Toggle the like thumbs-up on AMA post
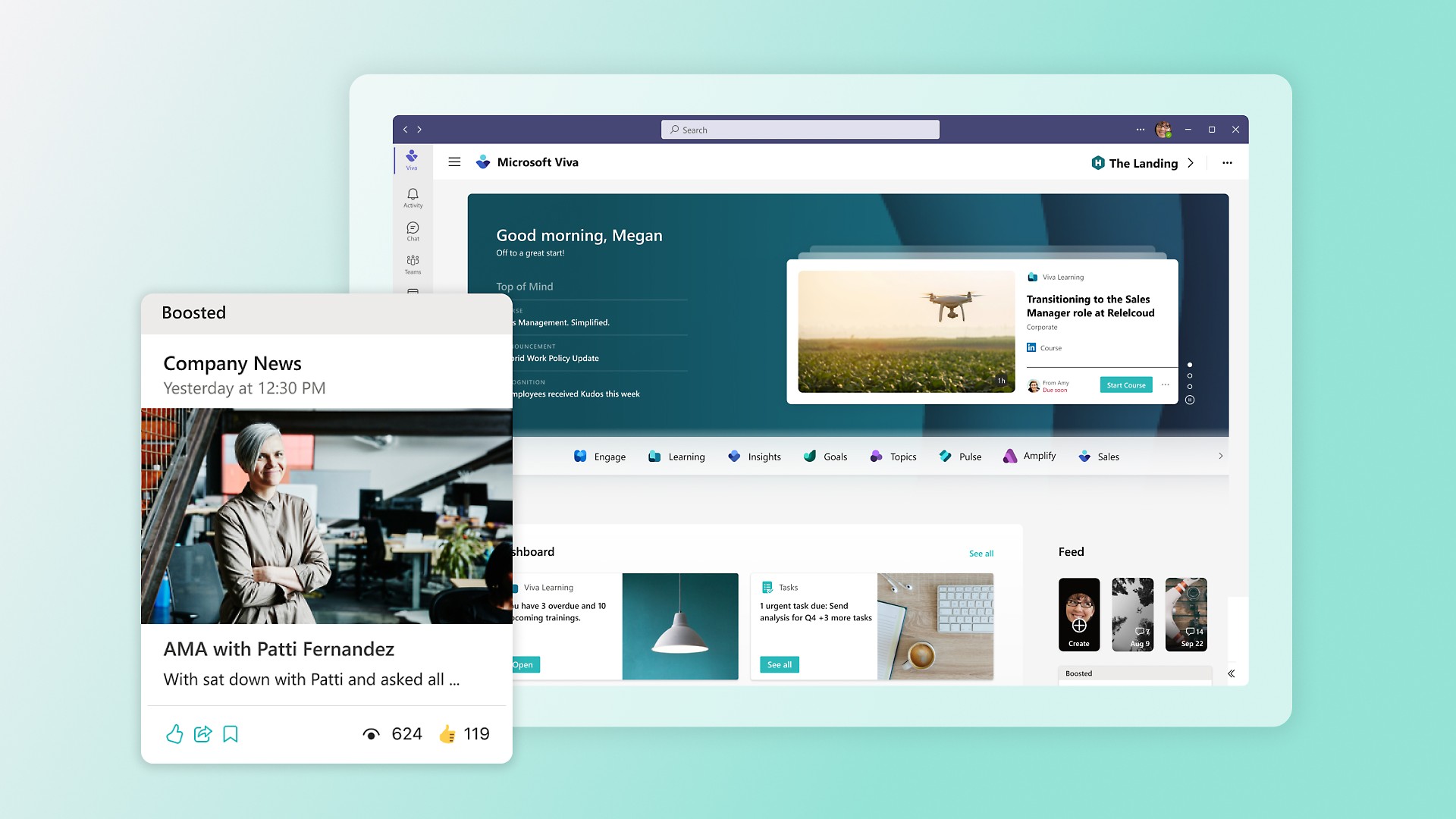 tap(175, 734)
